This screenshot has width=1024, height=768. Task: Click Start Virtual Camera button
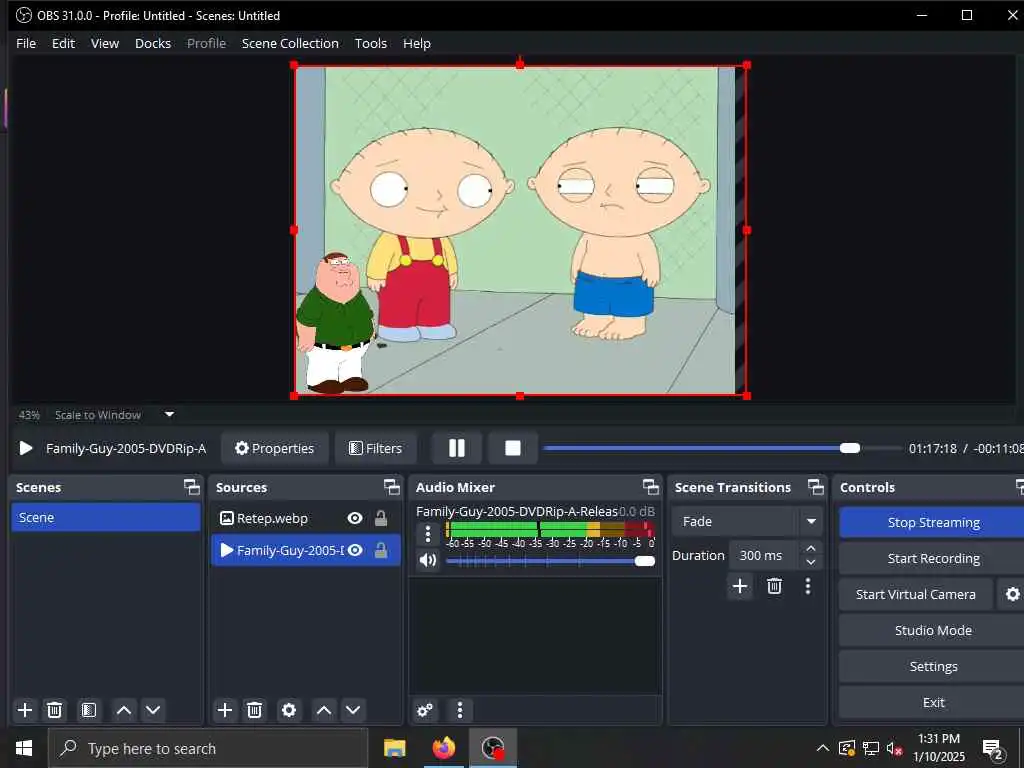[916, 594]
